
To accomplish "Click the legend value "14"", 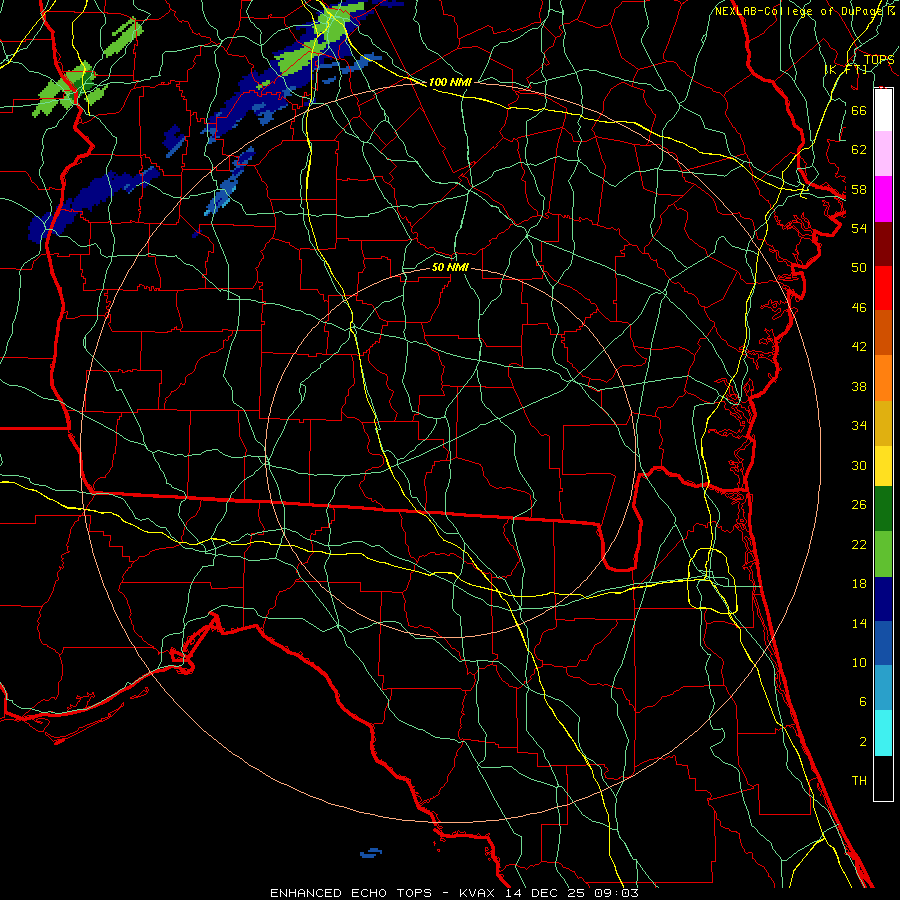I will click(859, 623).
